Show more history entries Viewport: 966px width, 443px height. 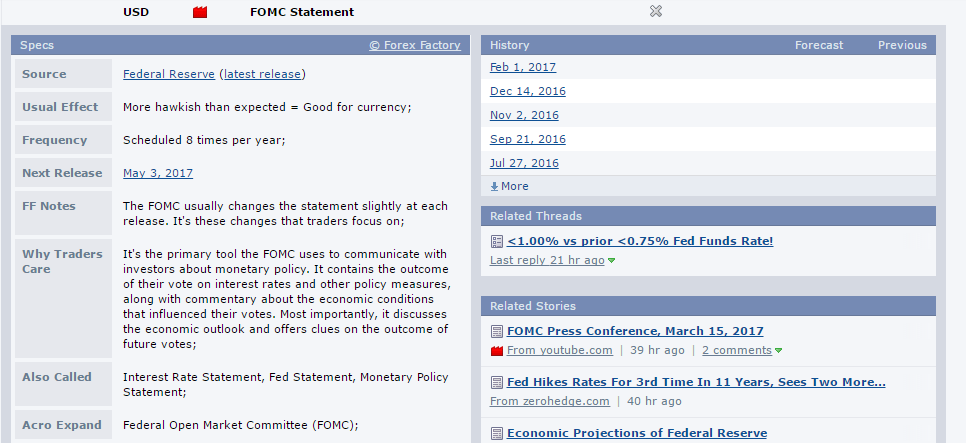point(510,186)
